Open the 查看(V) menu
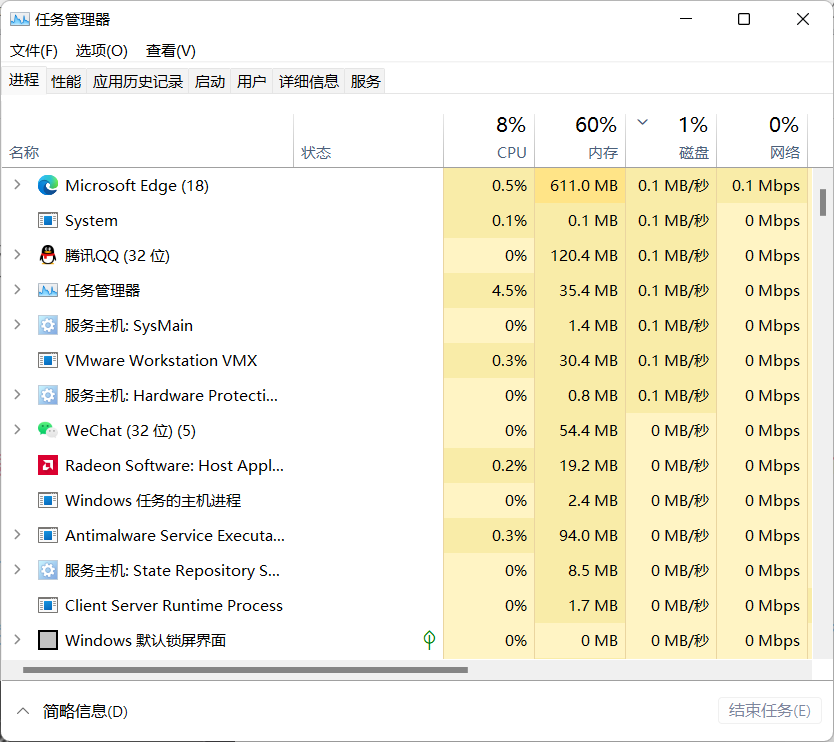The width and height of the screenshot is (834, 742). (x=171, y=51)
